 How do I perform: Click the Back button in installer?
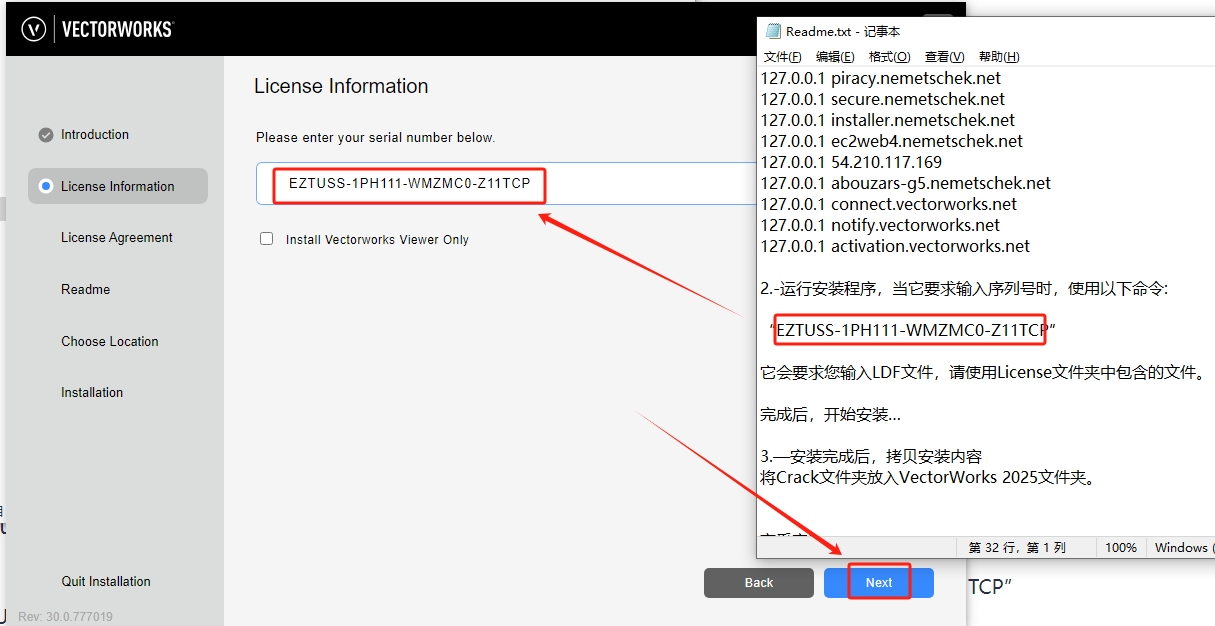(759, 583)
